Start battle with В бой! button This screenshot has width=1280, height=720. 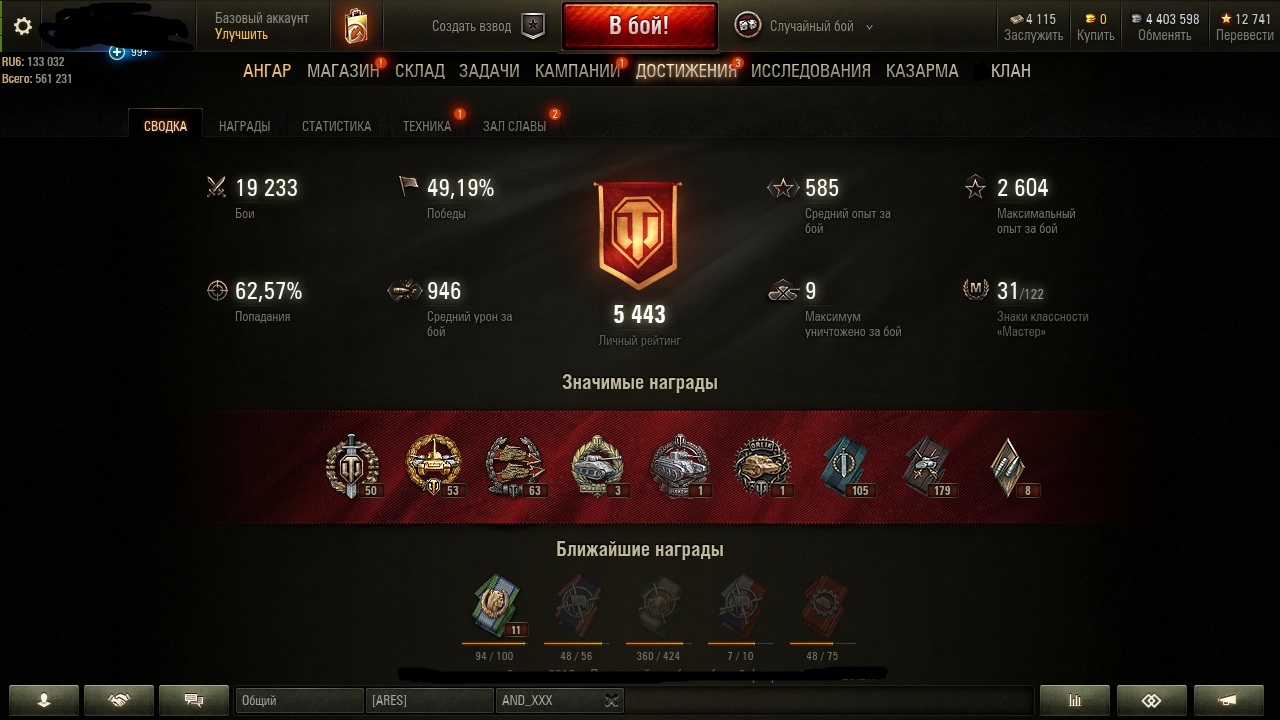(640, 26)
